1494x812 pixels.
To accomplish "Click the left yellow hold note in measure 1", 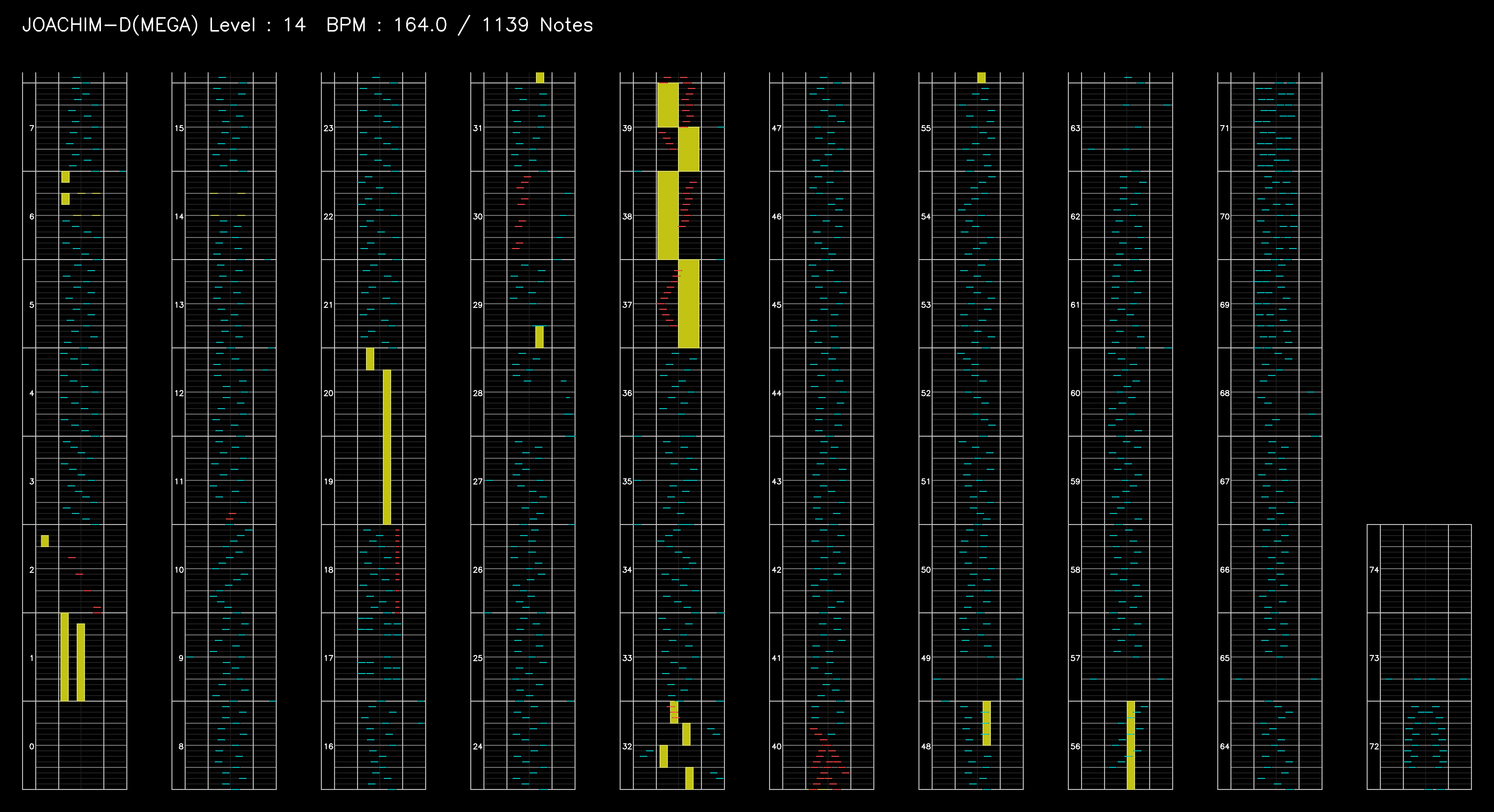I will tap(64, 657).
